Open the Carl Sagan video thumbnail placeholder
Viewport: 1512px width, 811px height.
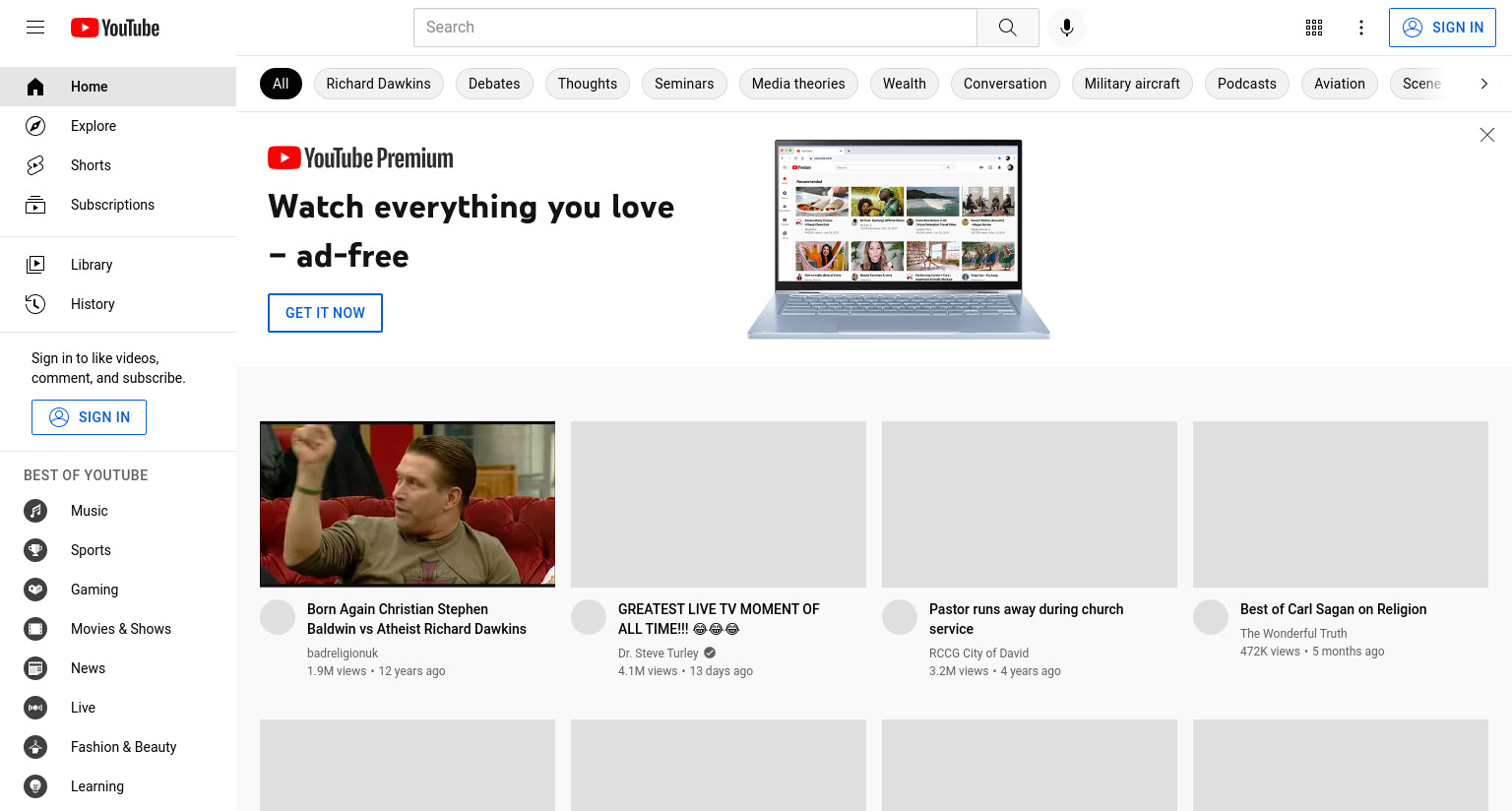pyautogui.click(x=1341, y=504)
